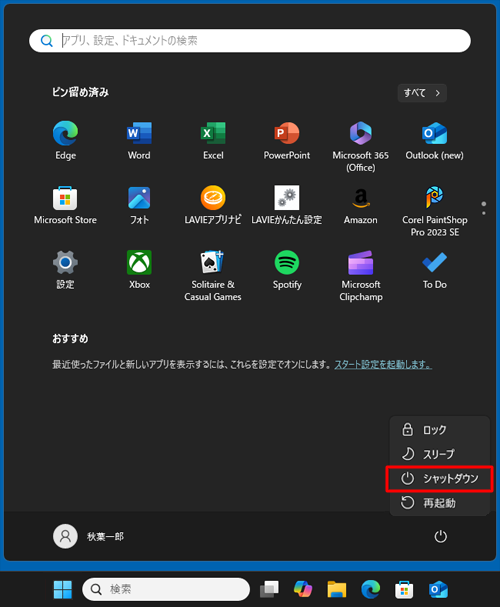Image resolution: width=500 pixels, height=607 pixels.
Task: Click the power button icon
Action: [x=440, y=537]
